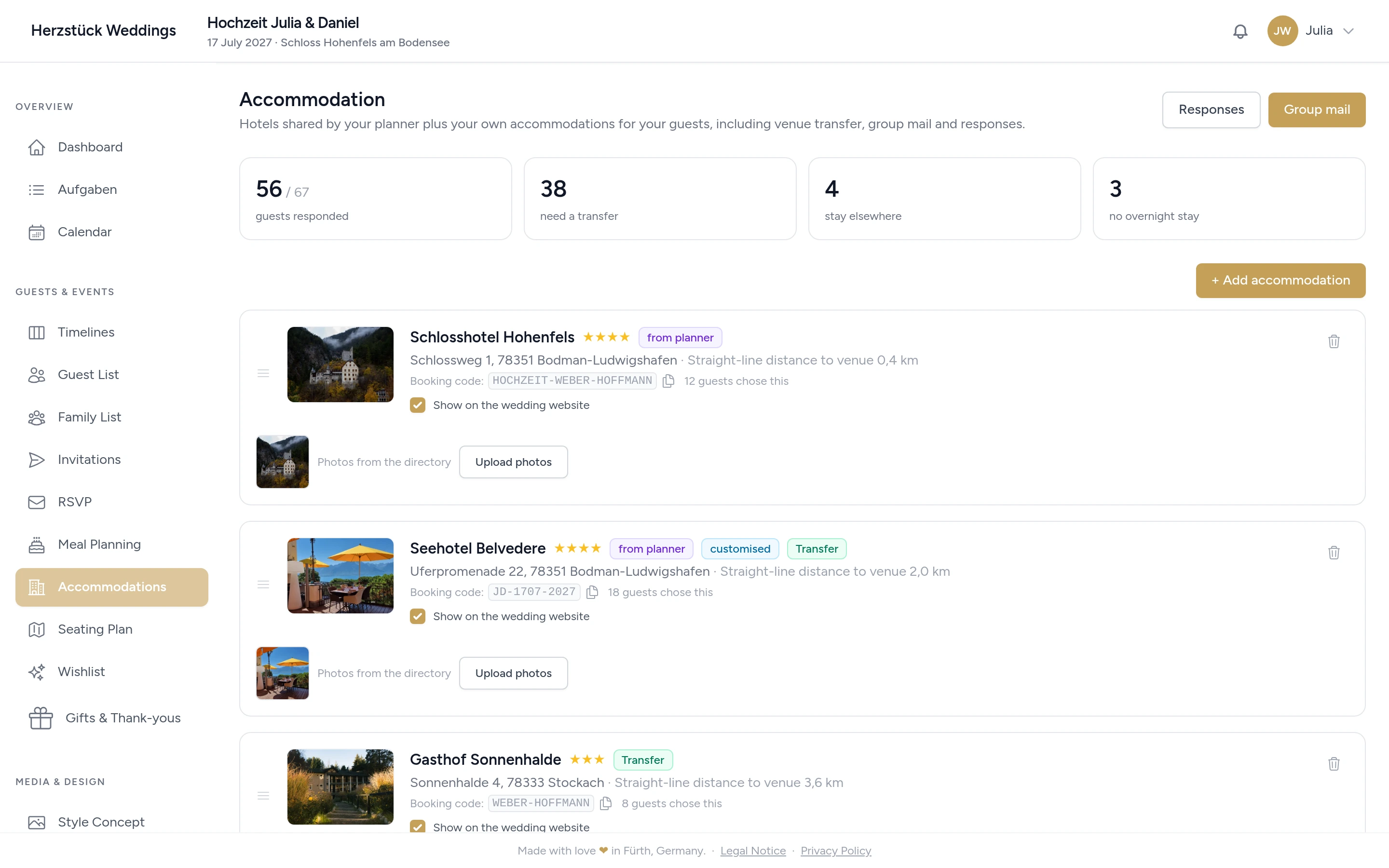Image resolution: width=1389 pixels, height=868 pixels.
Task: Click the Wishlist sparkle icon
Action: 37,672
